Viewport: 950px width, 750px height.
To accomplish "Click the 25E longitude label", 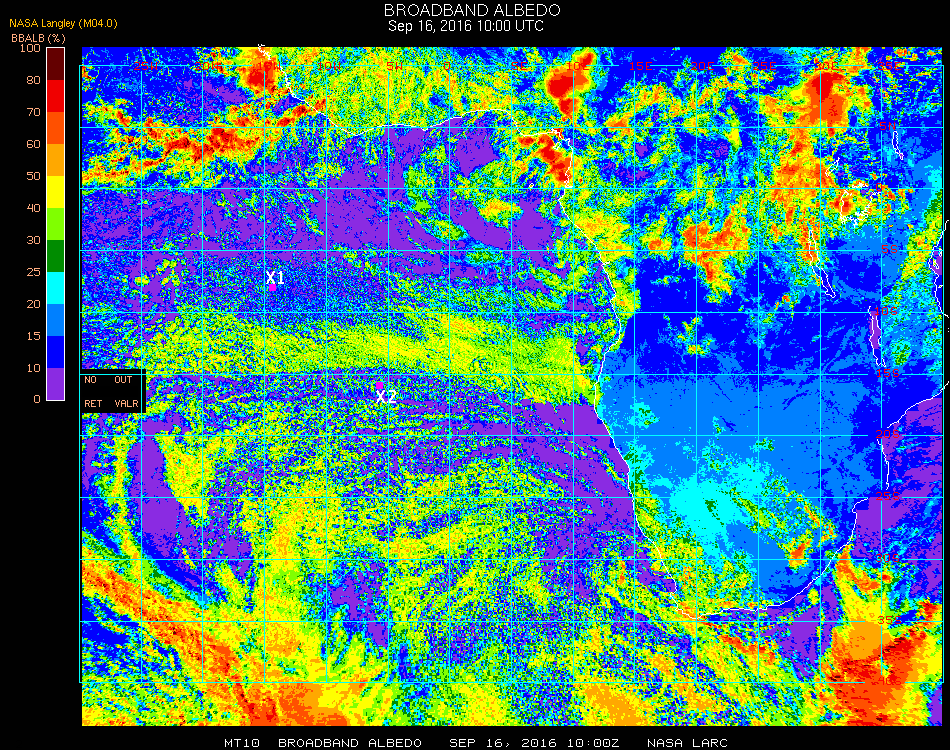I will coord(764,65).
